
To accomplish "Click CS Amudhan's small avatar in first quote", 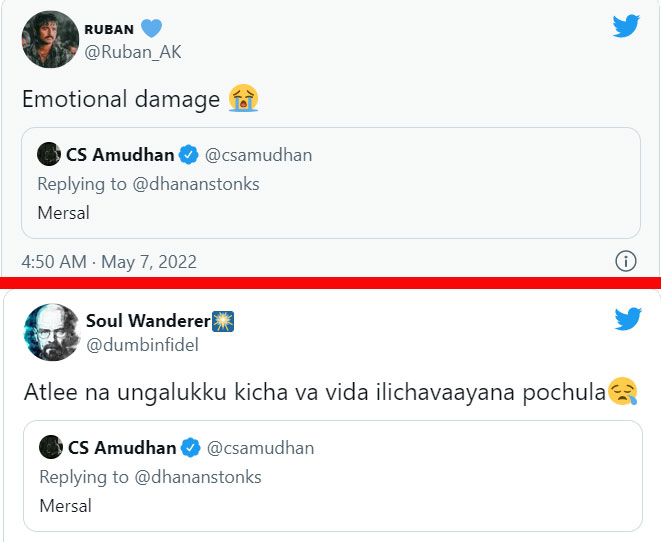I will 49,155.
